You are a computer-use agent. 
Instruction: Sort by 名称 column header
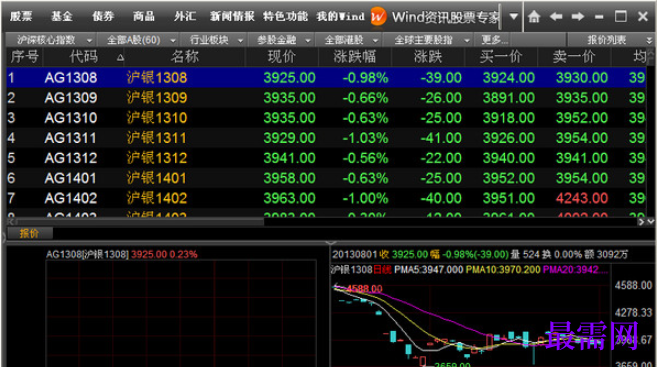point(184,57)
